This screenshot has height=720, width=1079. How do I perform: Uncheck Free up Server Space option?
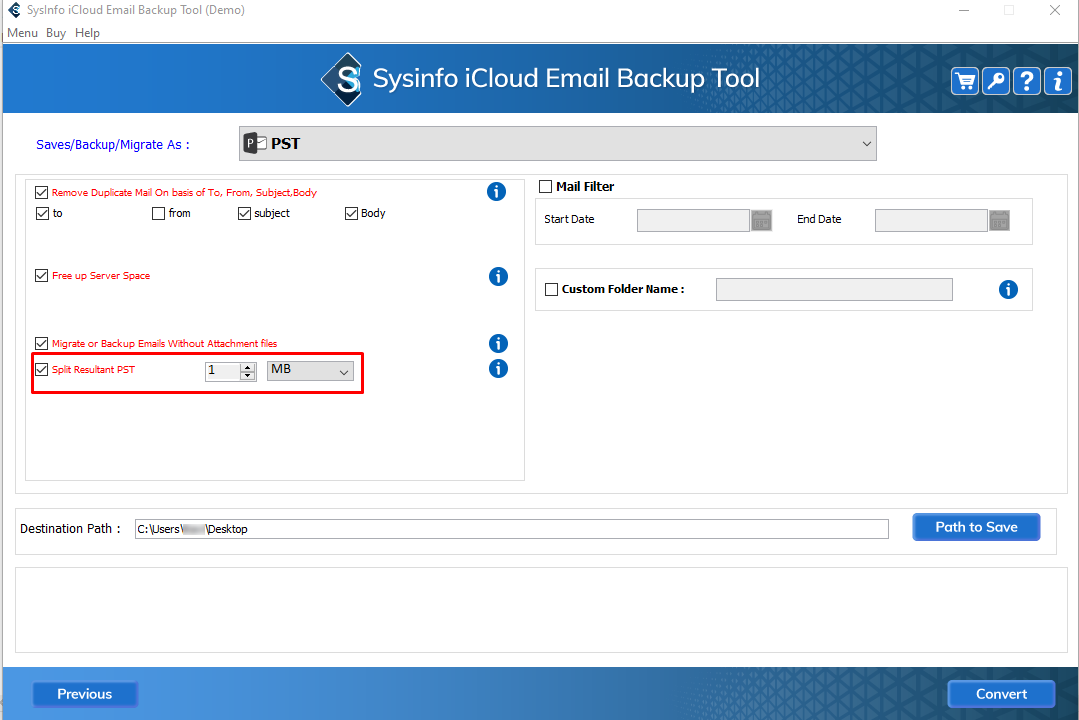[42, 276]
